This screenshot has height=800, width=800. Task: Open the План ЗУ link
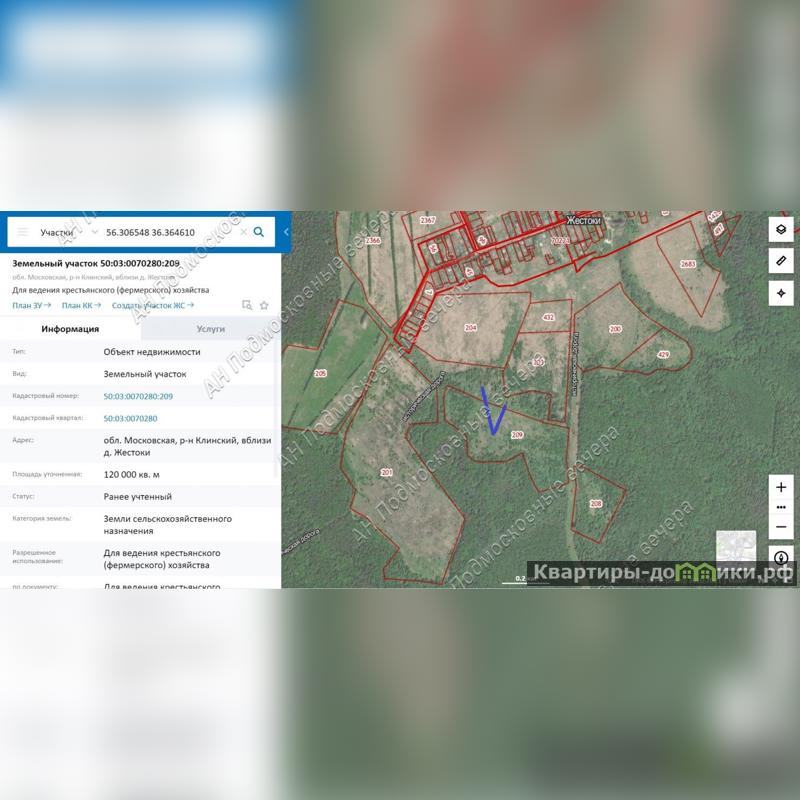pos(31,305)
